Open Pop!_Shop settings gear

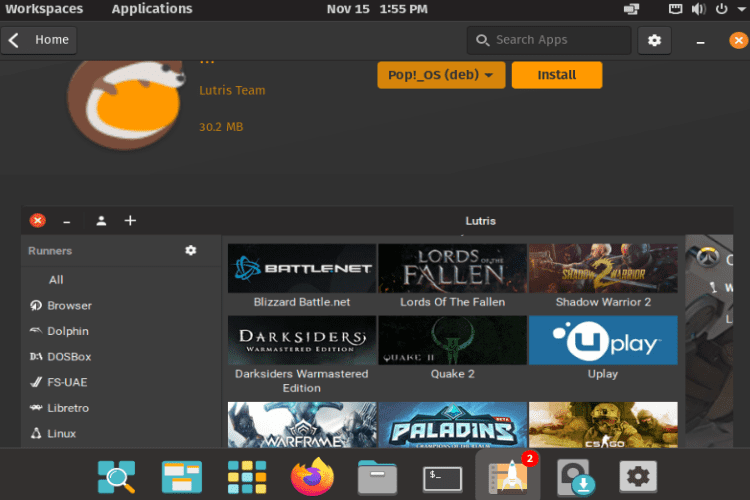pyautogui.click(x=654, y=40)
